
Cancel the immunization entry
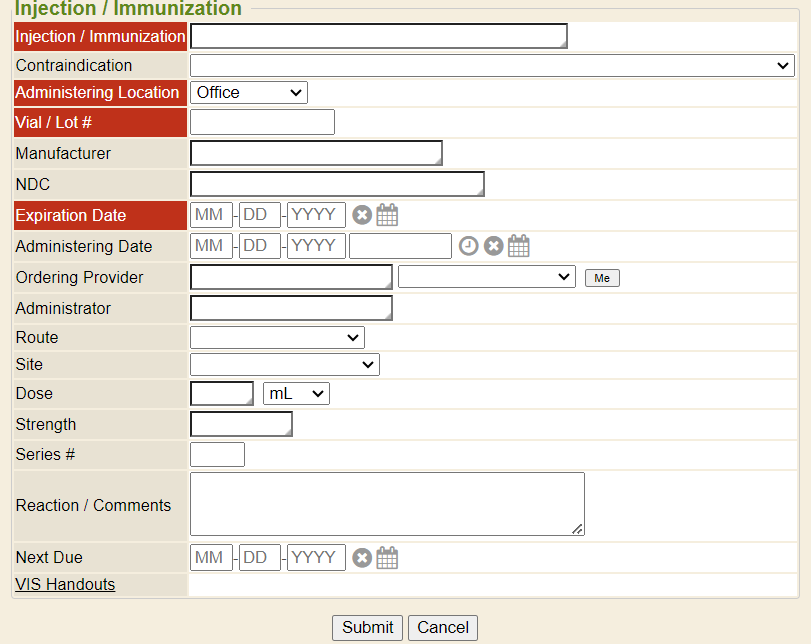coord(443,628)
